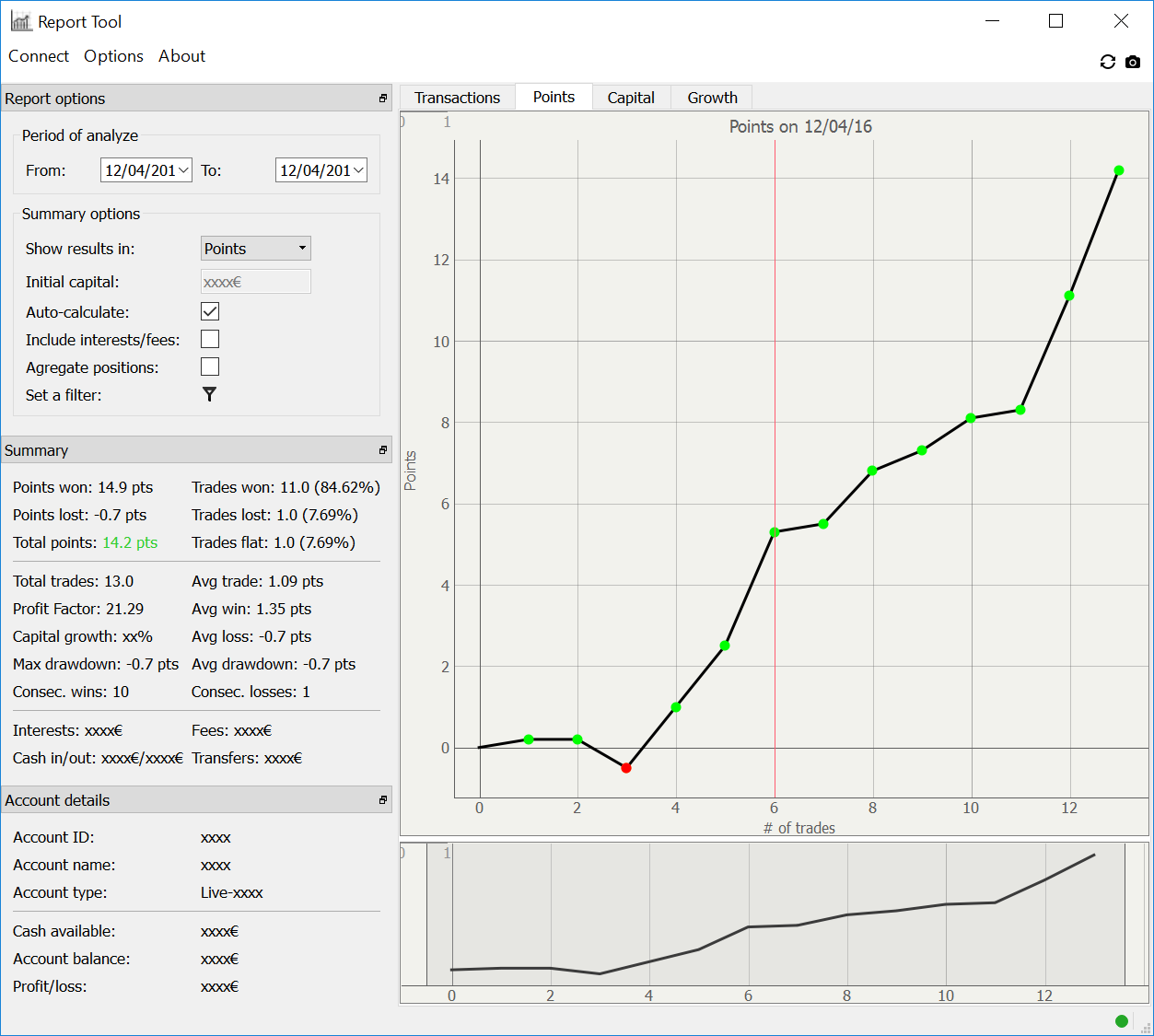Open the Connect menu
The image size is (1154, 1036).
pos(39,56)
